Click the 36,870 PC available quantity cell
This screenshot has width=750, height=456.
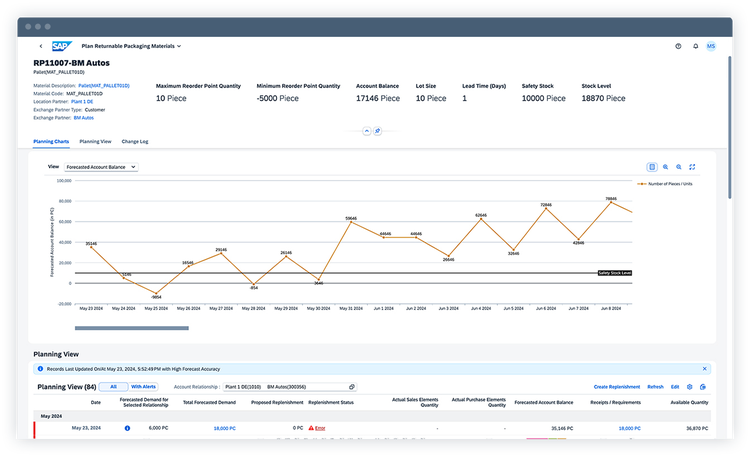click(697, 428)
